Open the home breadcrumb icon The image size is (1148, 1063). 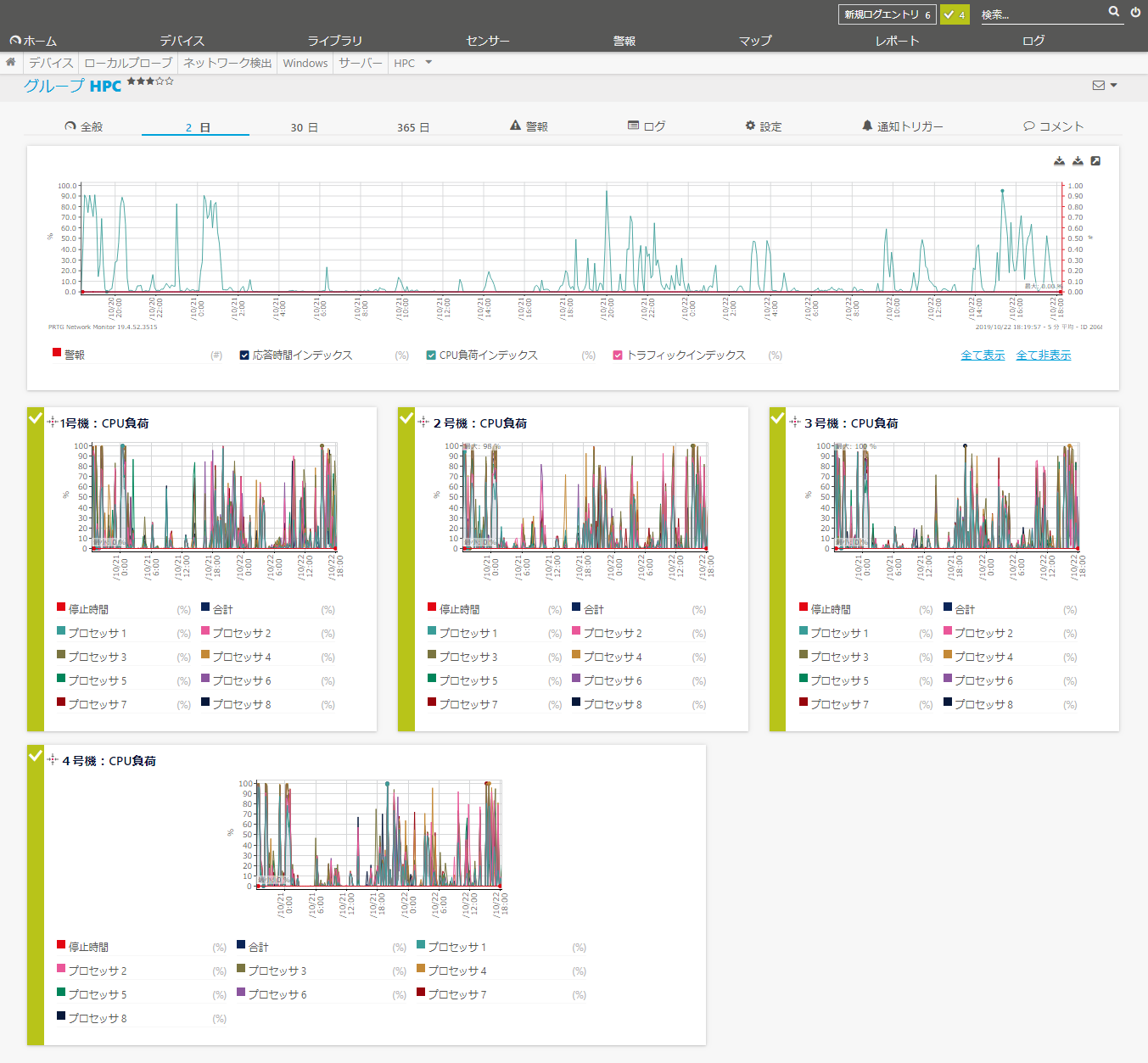pos(11,63)
